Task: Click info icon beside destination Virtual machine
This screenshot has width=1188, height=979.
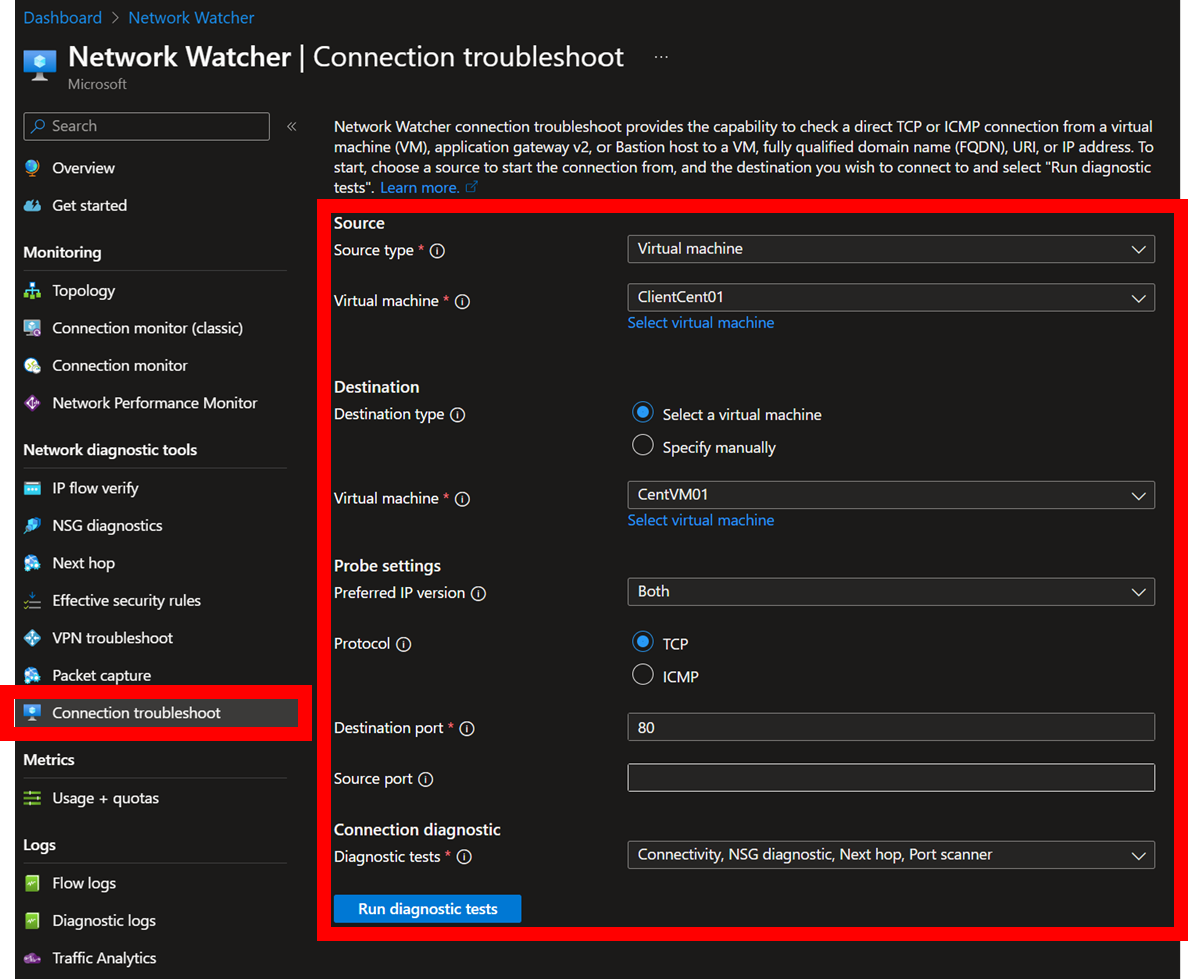Action: coord(462,499)
